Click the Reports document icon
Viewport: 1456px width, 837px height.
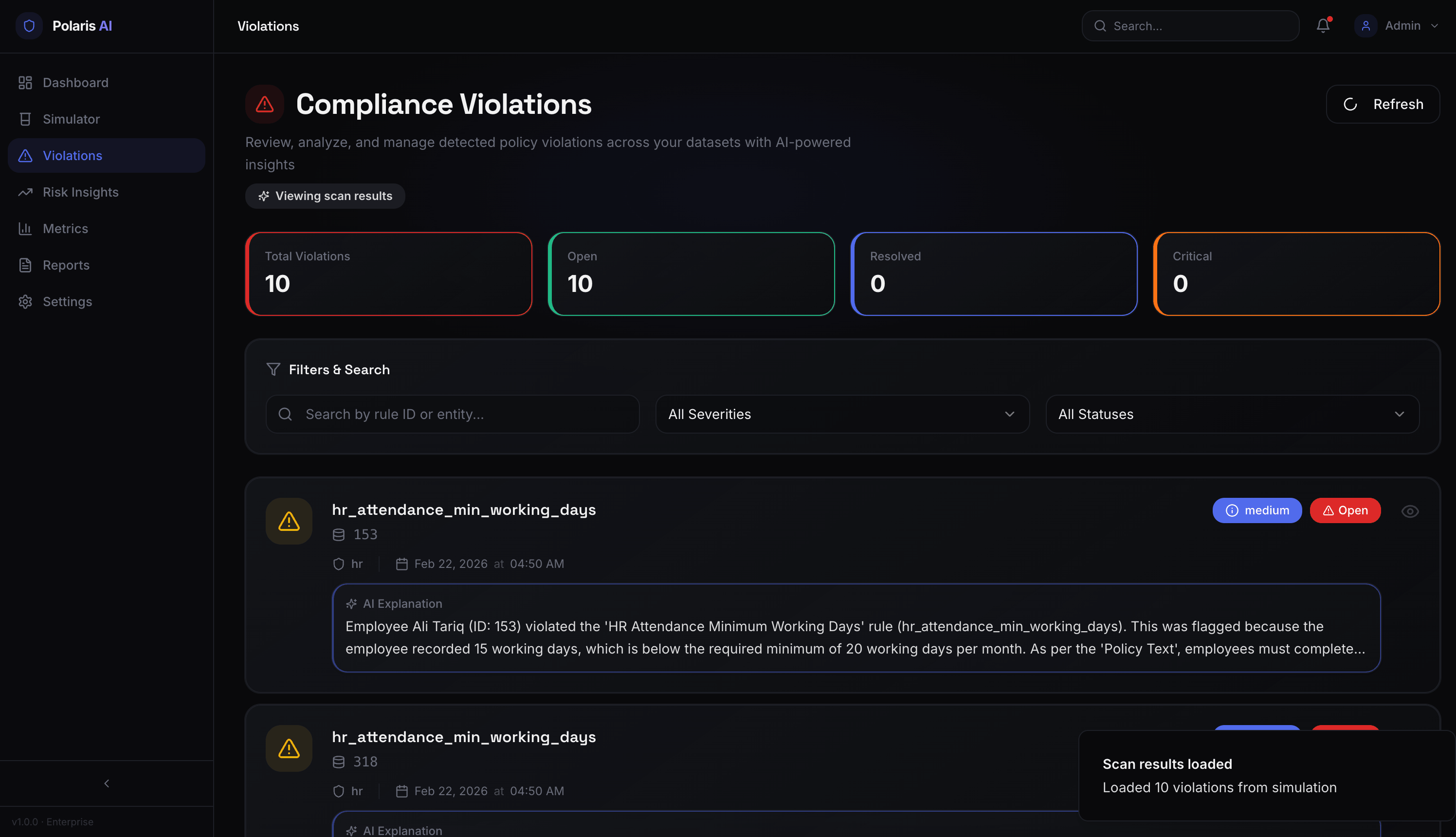pos(25,265)
